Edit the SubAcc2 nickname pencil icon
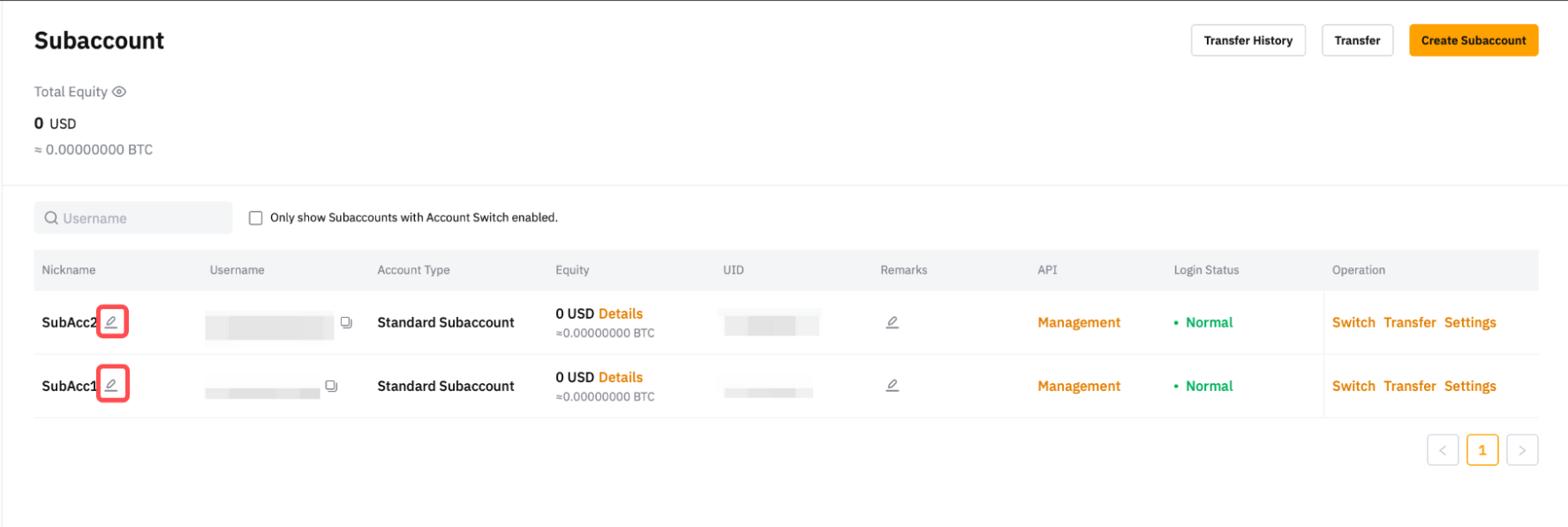Viewport: 1568px width, 527px height. [111, 321]
